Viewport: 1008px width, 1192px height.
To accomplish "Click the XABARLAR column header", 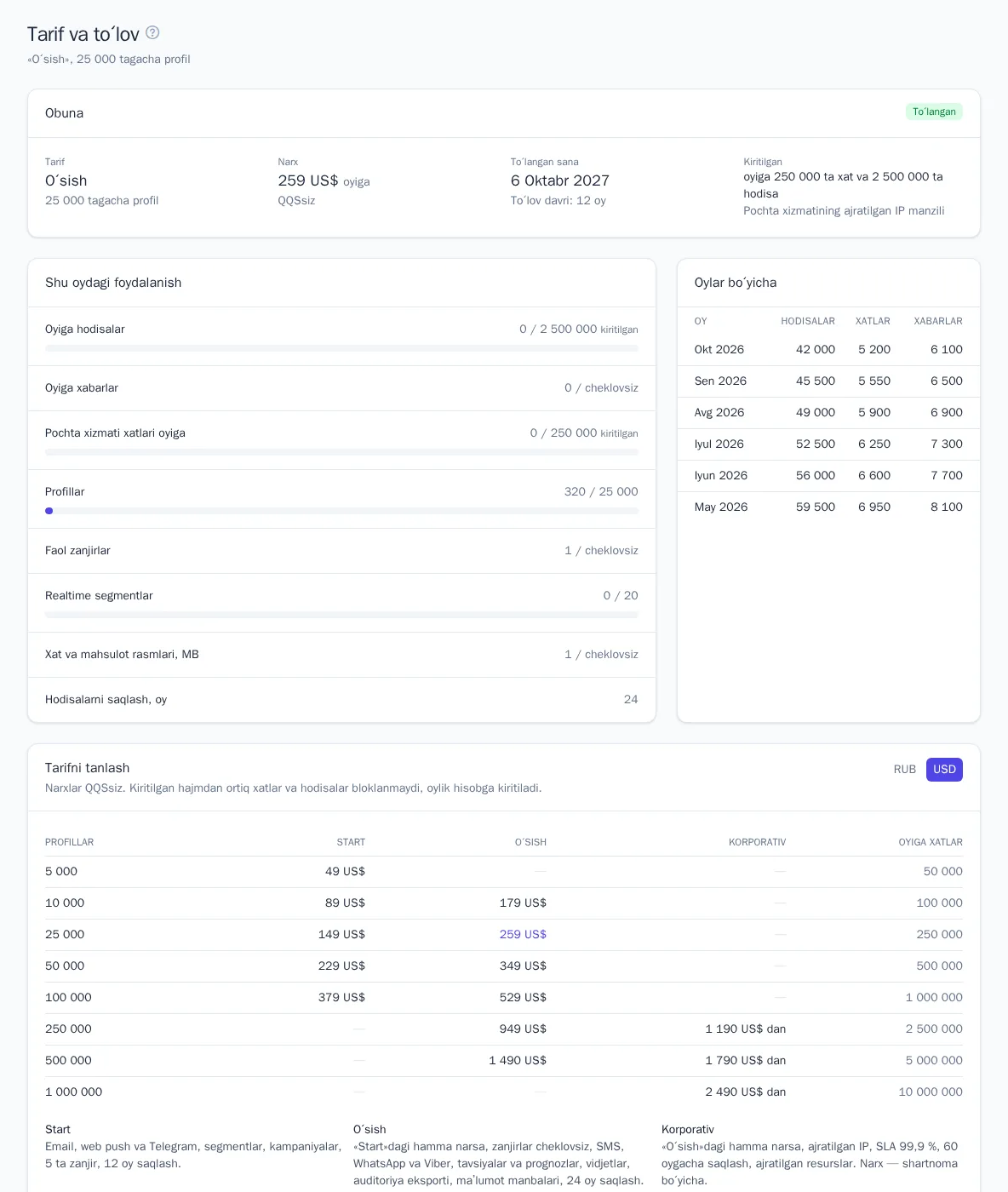I will point(938,322).
